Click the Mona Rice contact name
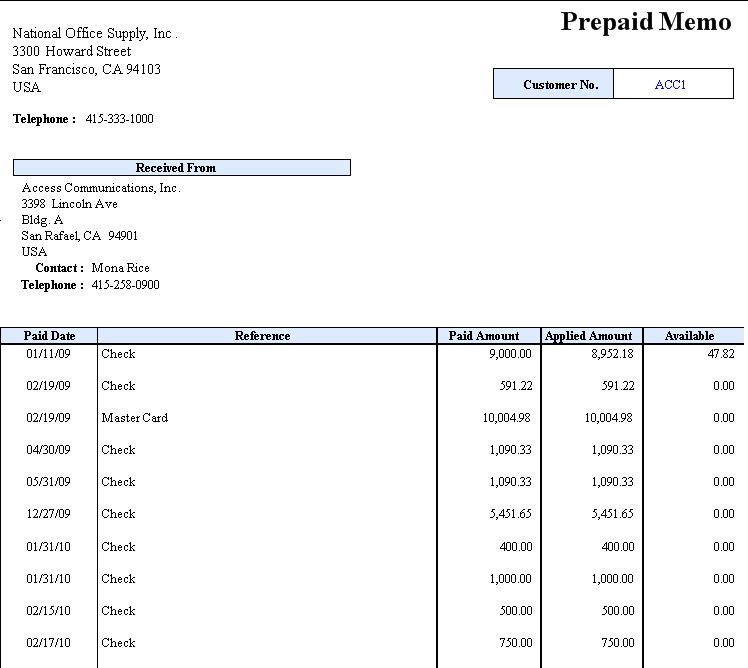Screen dimensions: 748x668 tap(120, 268)
